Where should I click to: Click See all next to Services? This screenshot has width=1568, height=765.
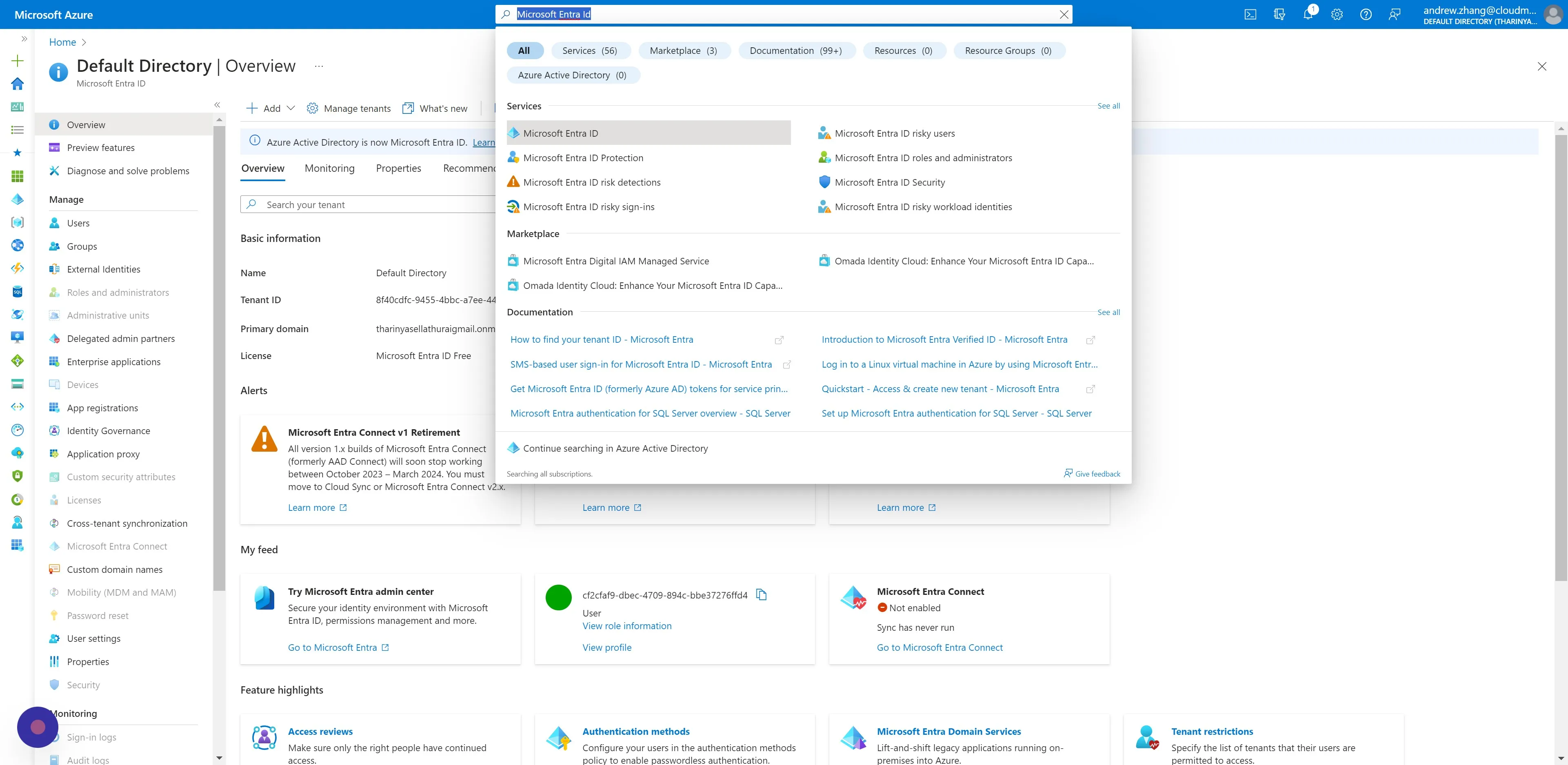click(x=1108, y=106)
